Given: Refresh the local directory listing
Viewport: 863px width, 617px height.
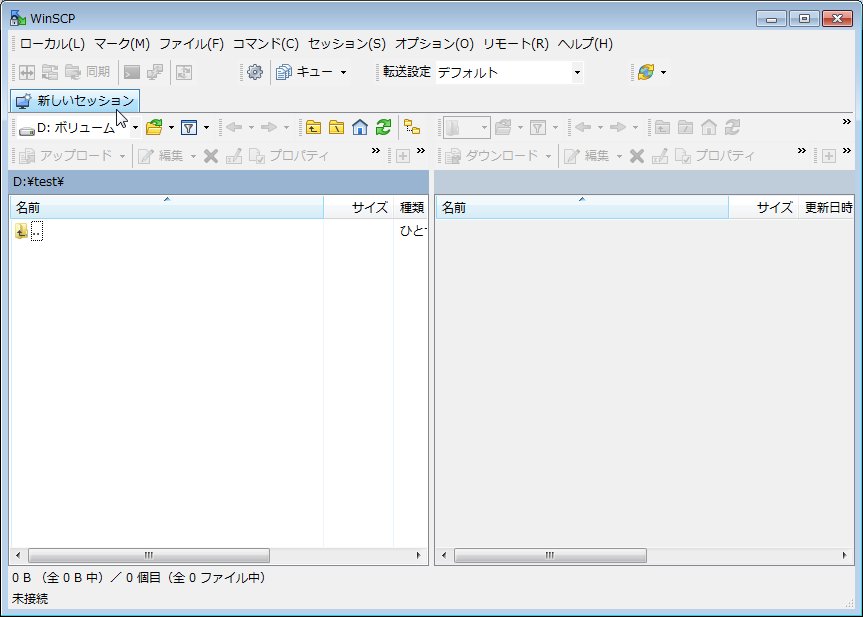Looking at the screenshot, I should point(383,127).
